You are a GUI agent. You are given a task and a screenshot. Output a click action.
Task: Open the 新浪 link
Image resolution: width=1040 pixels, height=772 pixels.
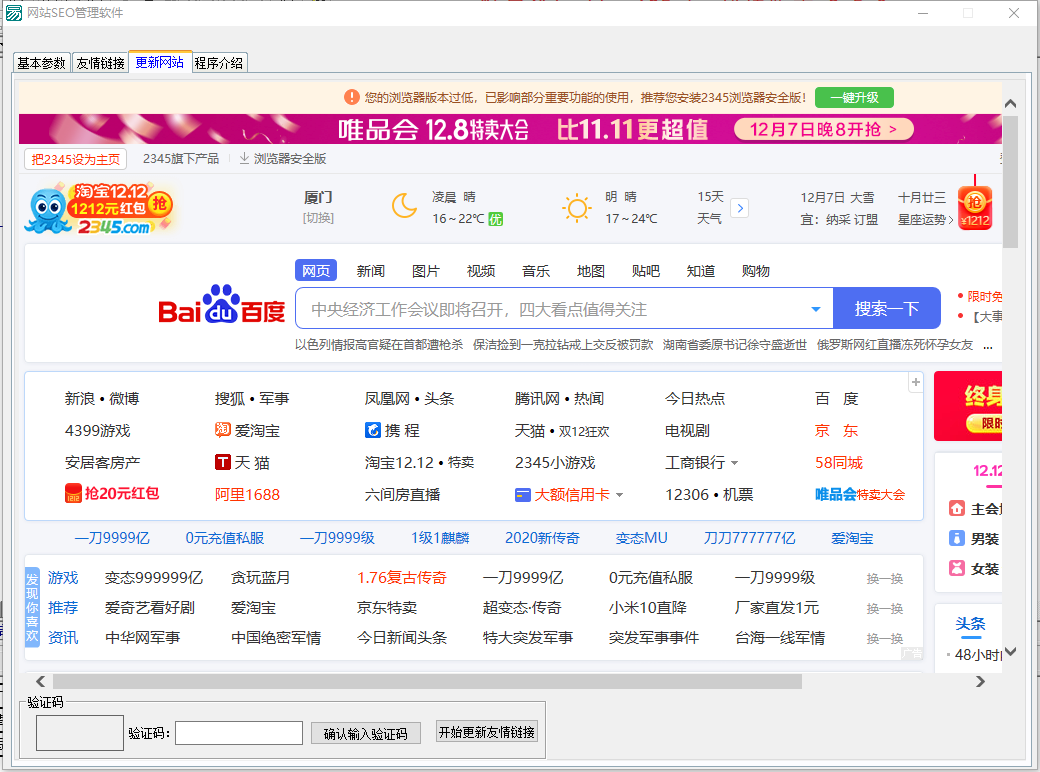pos(80,398)
